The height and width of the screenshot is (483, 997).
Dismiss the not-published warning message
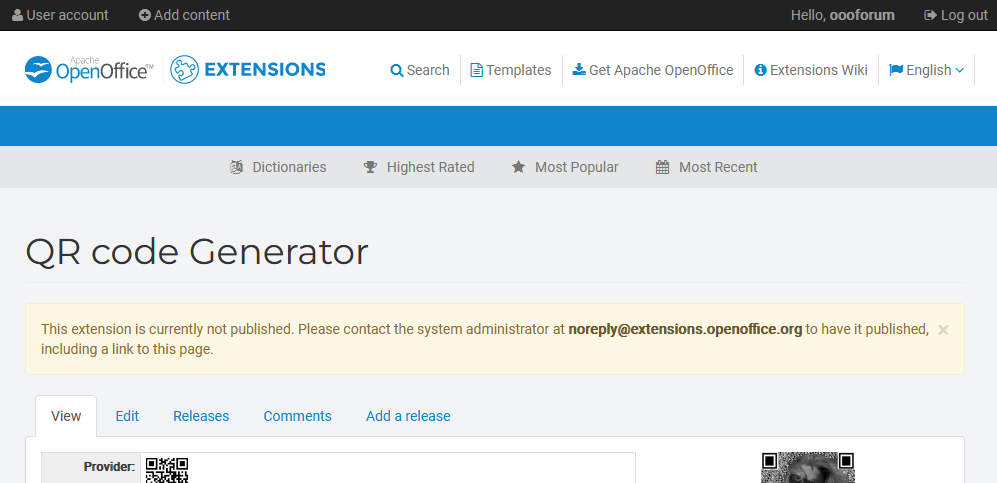tap(943, 329)
